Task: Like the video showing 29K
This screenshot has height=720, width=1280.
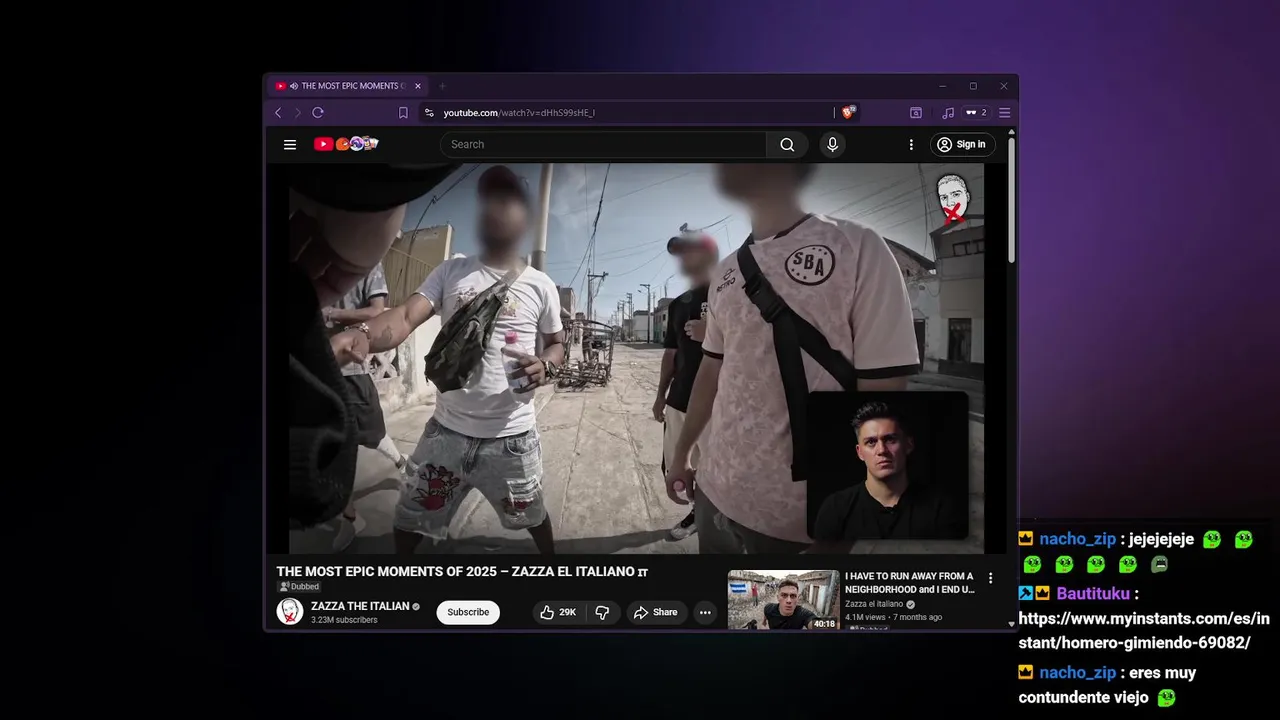Action: [x=558, y=612]
